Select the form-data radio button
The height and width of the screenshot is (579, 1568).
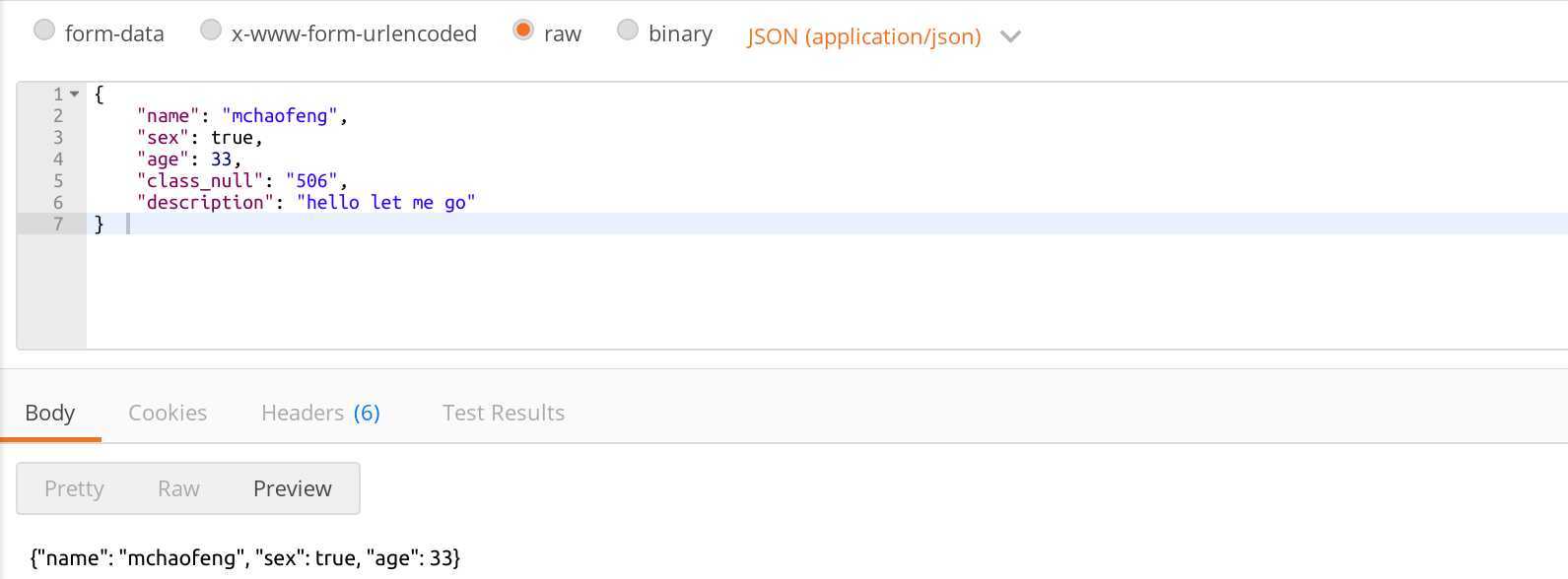44,31
